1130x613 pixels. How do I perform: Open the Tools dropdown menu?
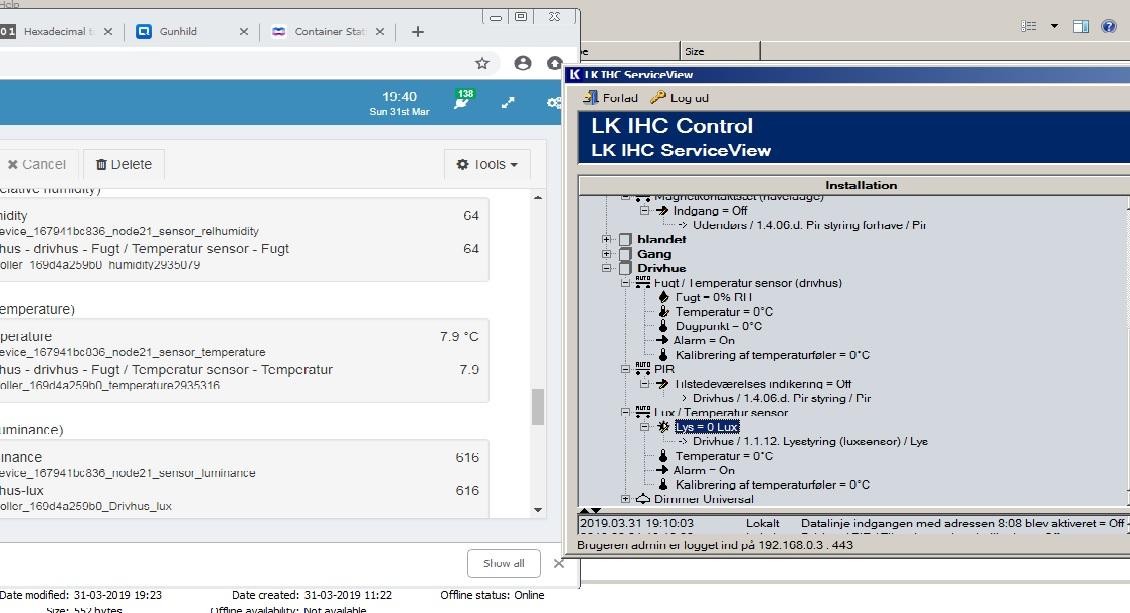[487, 164]
